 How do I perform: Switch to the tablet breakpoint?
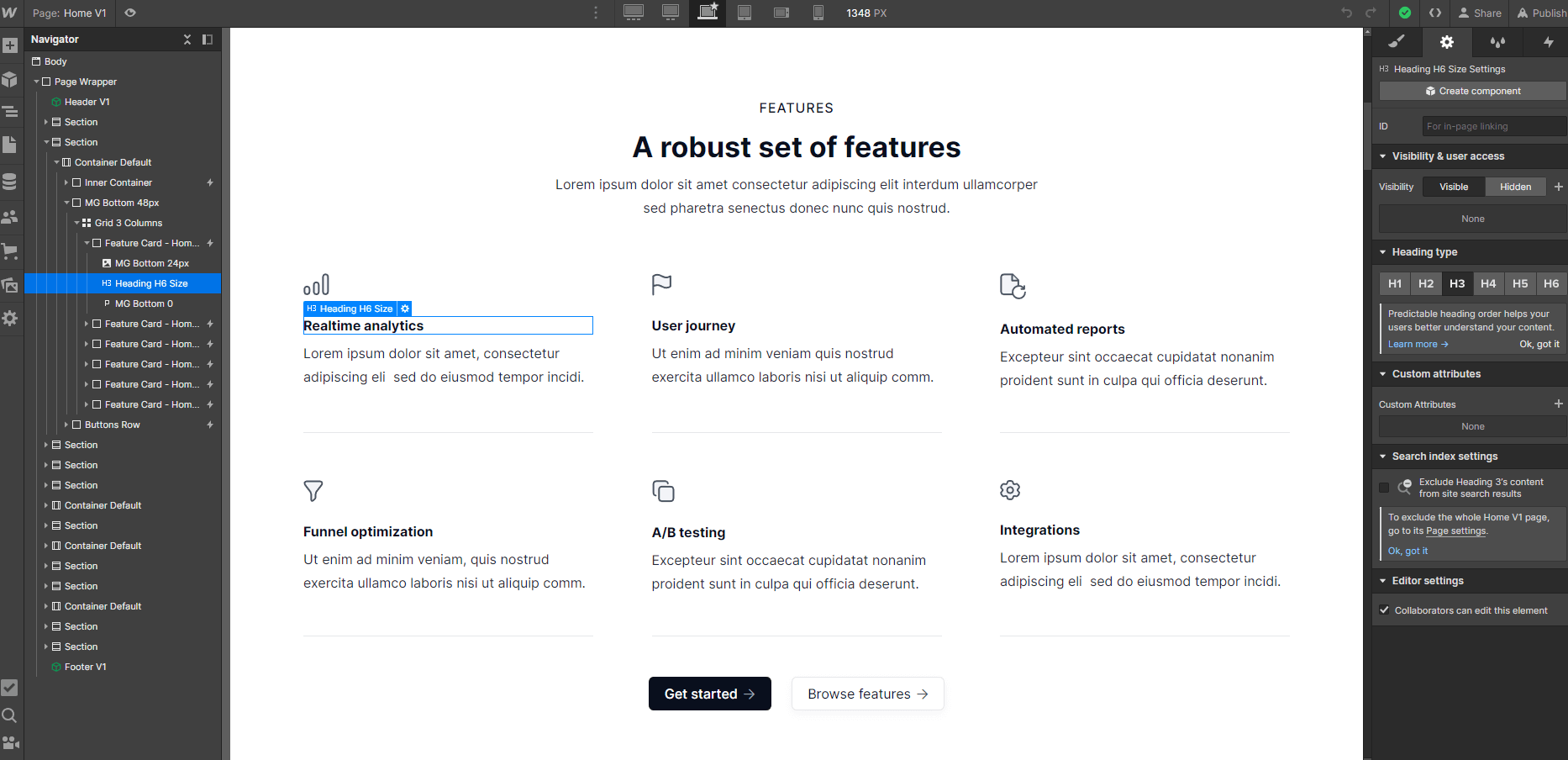(x=745, y=13)
